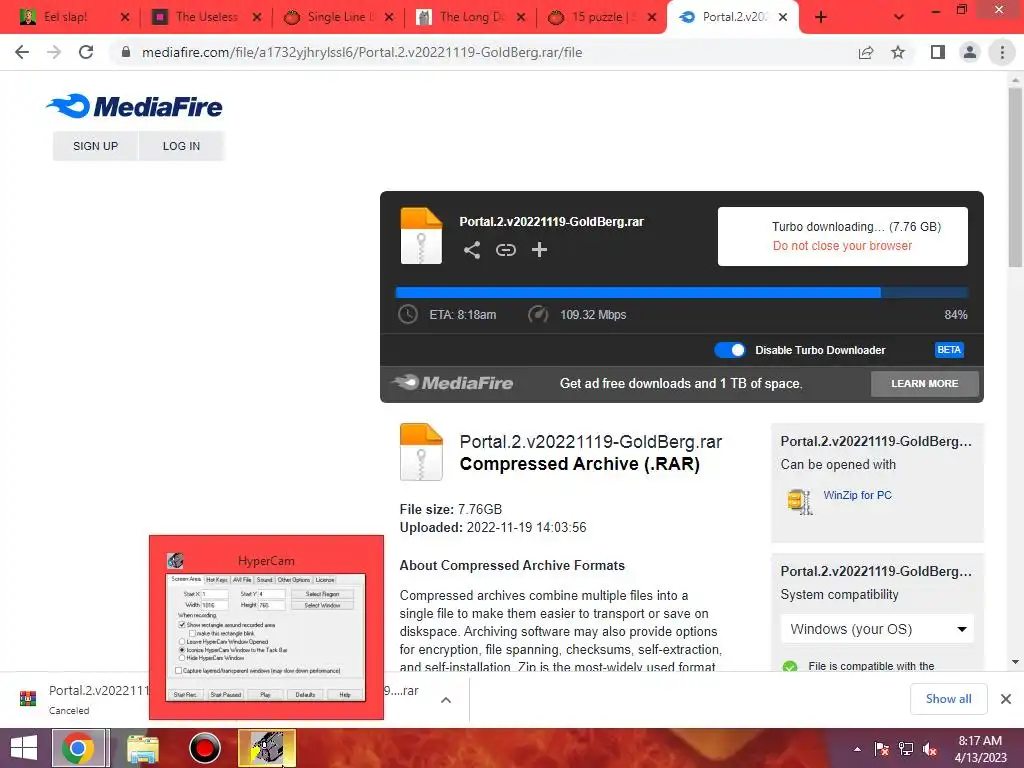The image size is (1024, 768).
Task: Select the active Portal.2.v20 tab
Action: pyautogui.click(x=733, y=17)
